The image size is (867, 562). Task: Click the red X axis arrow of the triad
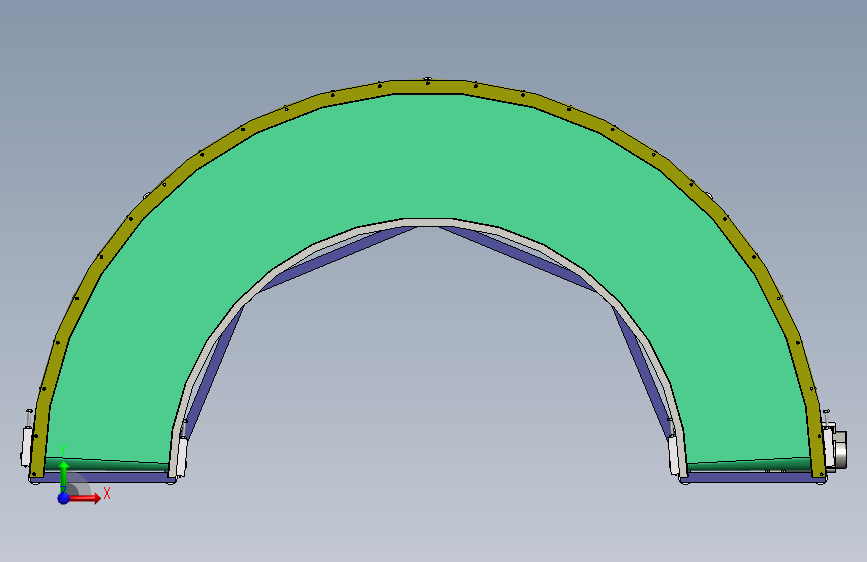[x=85, y=498]
